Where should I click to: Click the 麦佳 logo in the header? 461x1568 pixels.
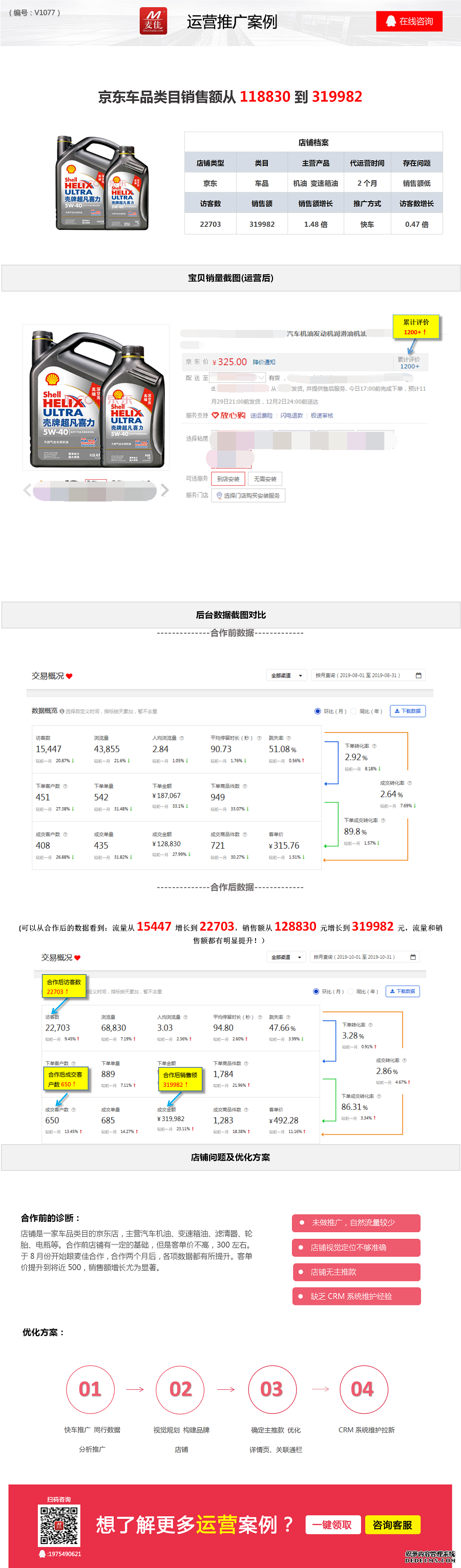tap(153, 22)
